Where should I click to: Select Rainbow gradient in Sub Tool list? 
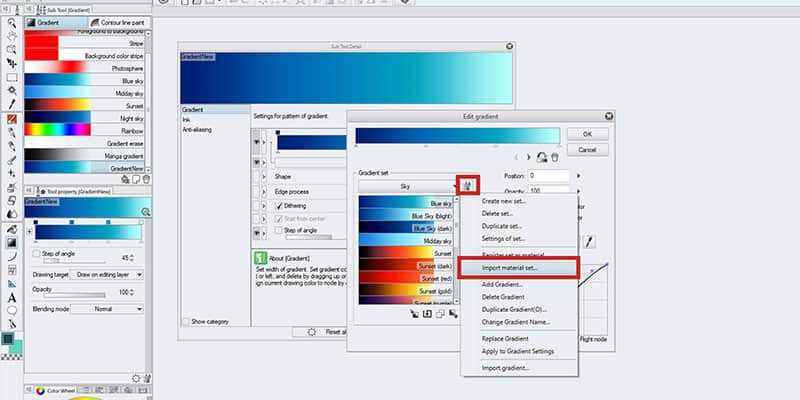point(85,131)
